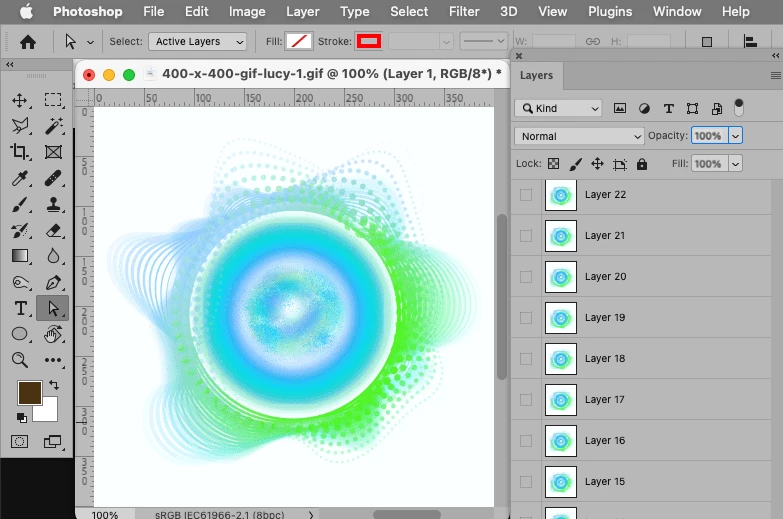Open the Normal blend mode dropdown

point(579,136)
